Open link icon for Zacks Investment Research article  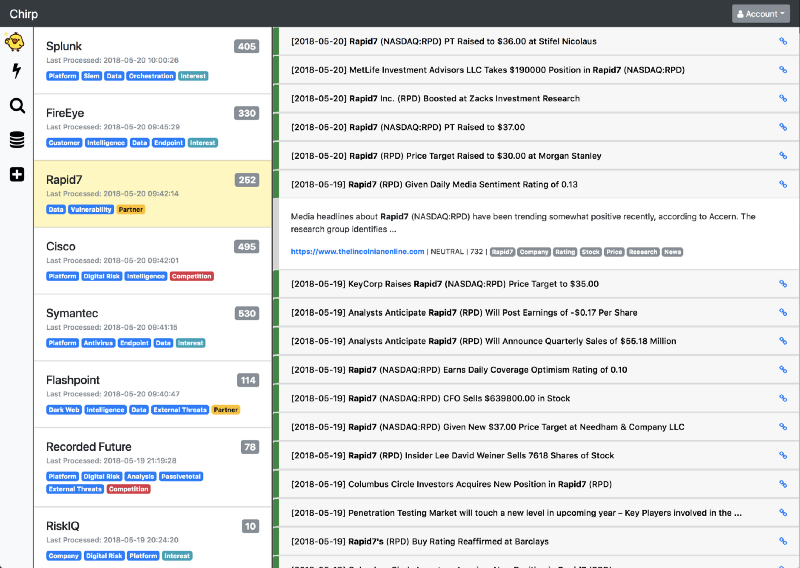click(x=783, y=98)
